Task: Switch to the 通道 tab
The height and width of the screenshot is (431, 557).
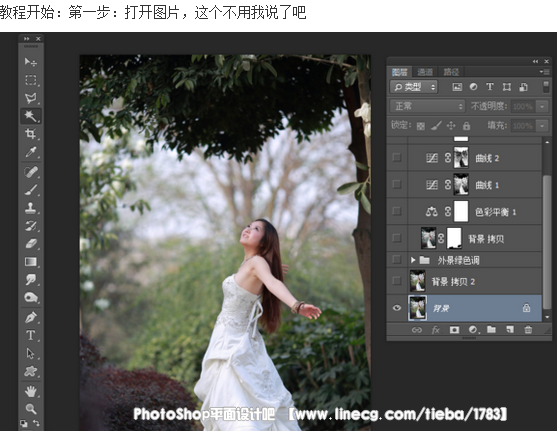Action: [425, 72]
